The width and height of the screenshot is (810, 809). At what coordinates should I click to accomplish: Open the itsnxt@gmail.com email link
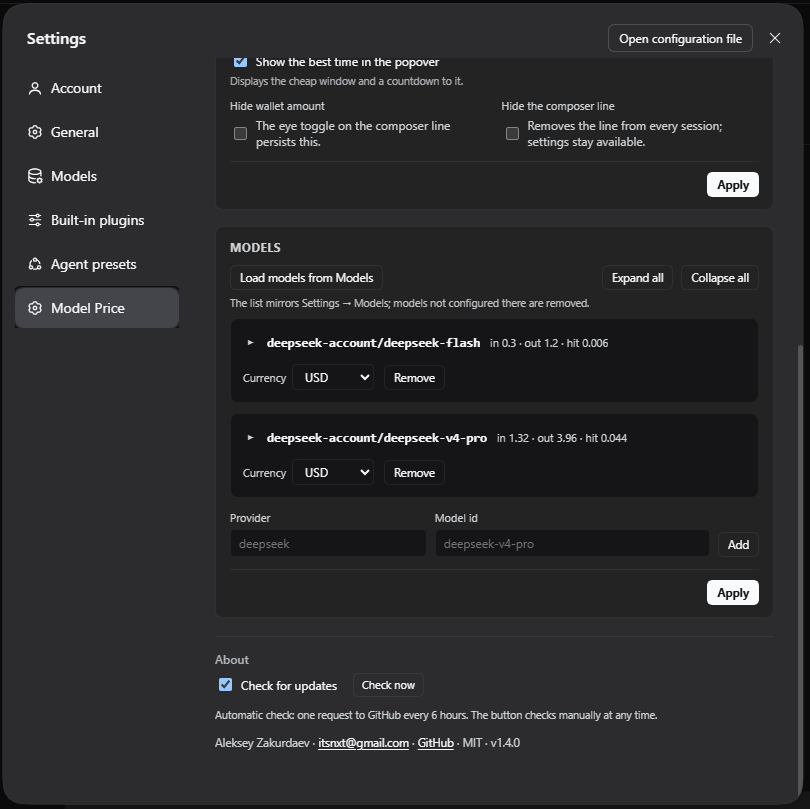coord(363,743)
